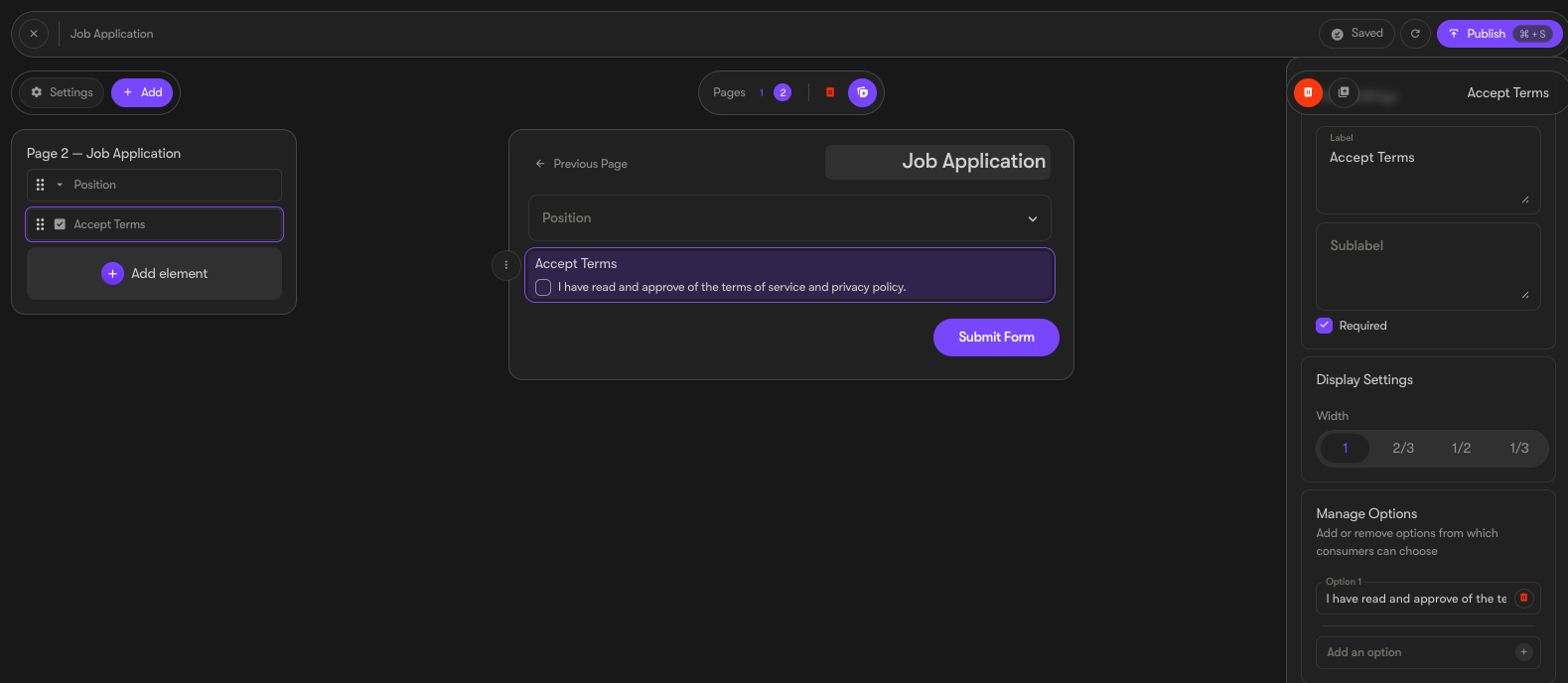The height and width of the screenshot is (683, 1568).
Task: Duplicate element using the copy icon beside delete
Action: coord(1344,92)
